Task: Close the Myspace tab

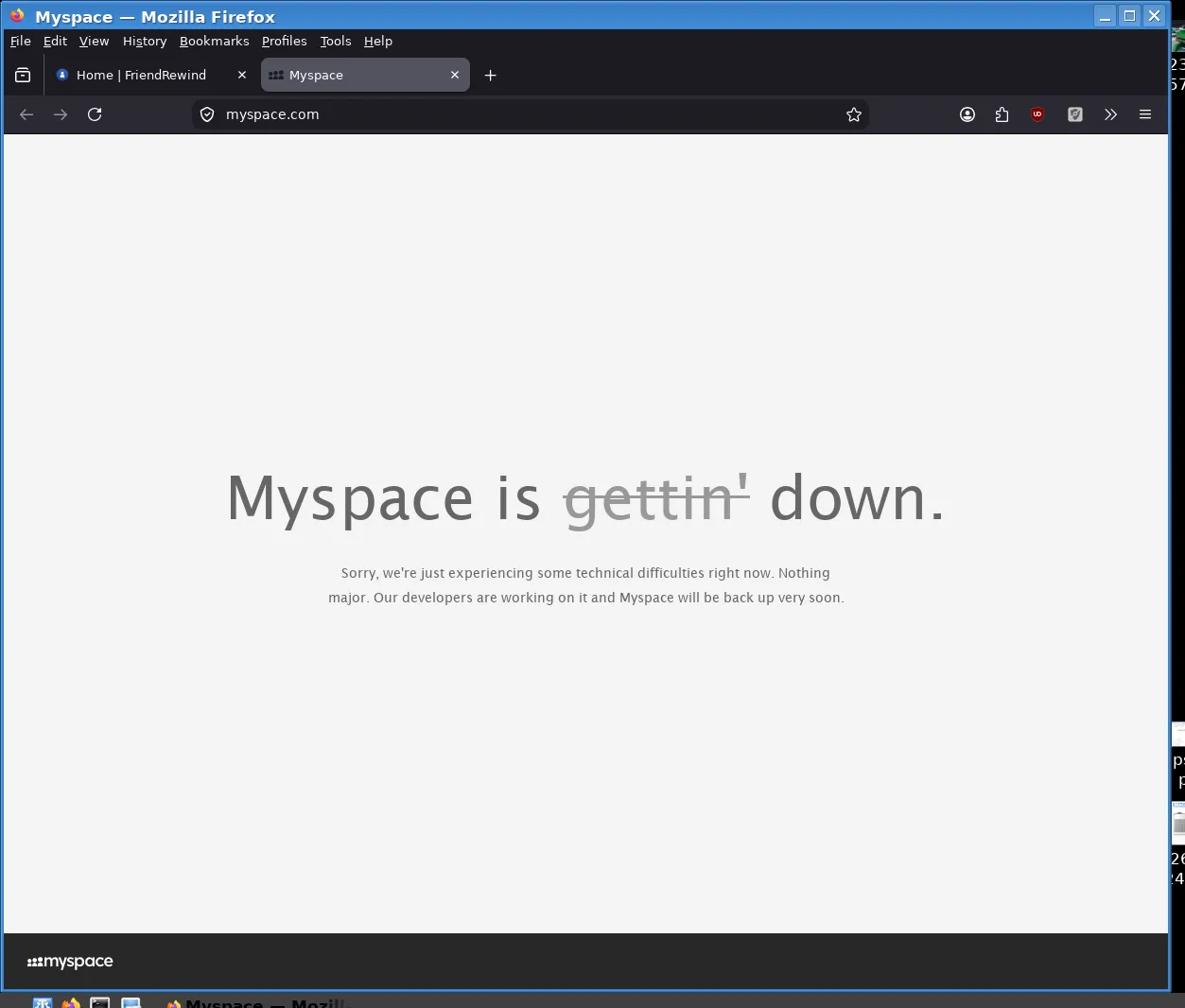Action: (455, 75)
